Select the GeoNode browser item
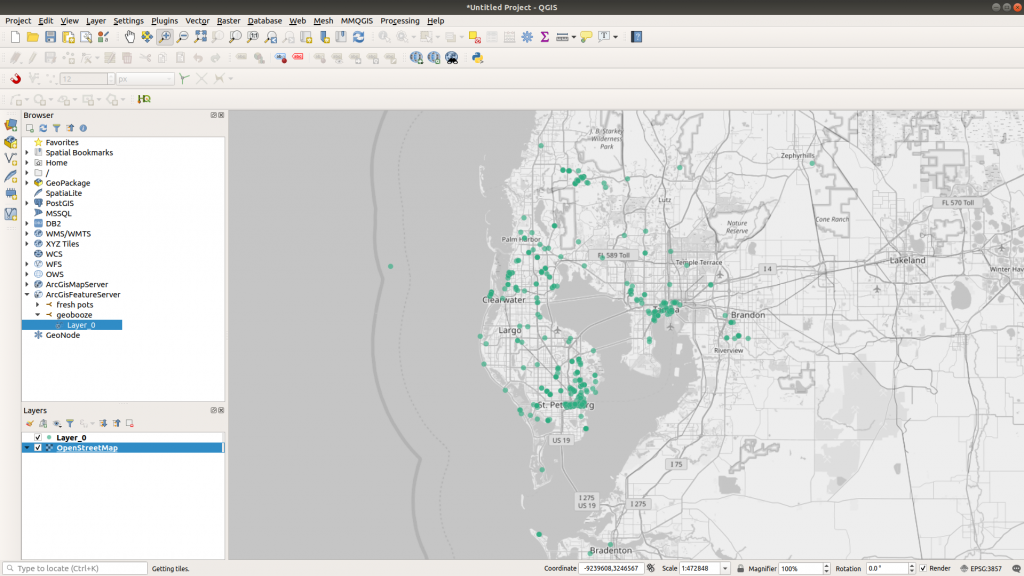Viewport: 1024px width, 576px height. point(63,335)
